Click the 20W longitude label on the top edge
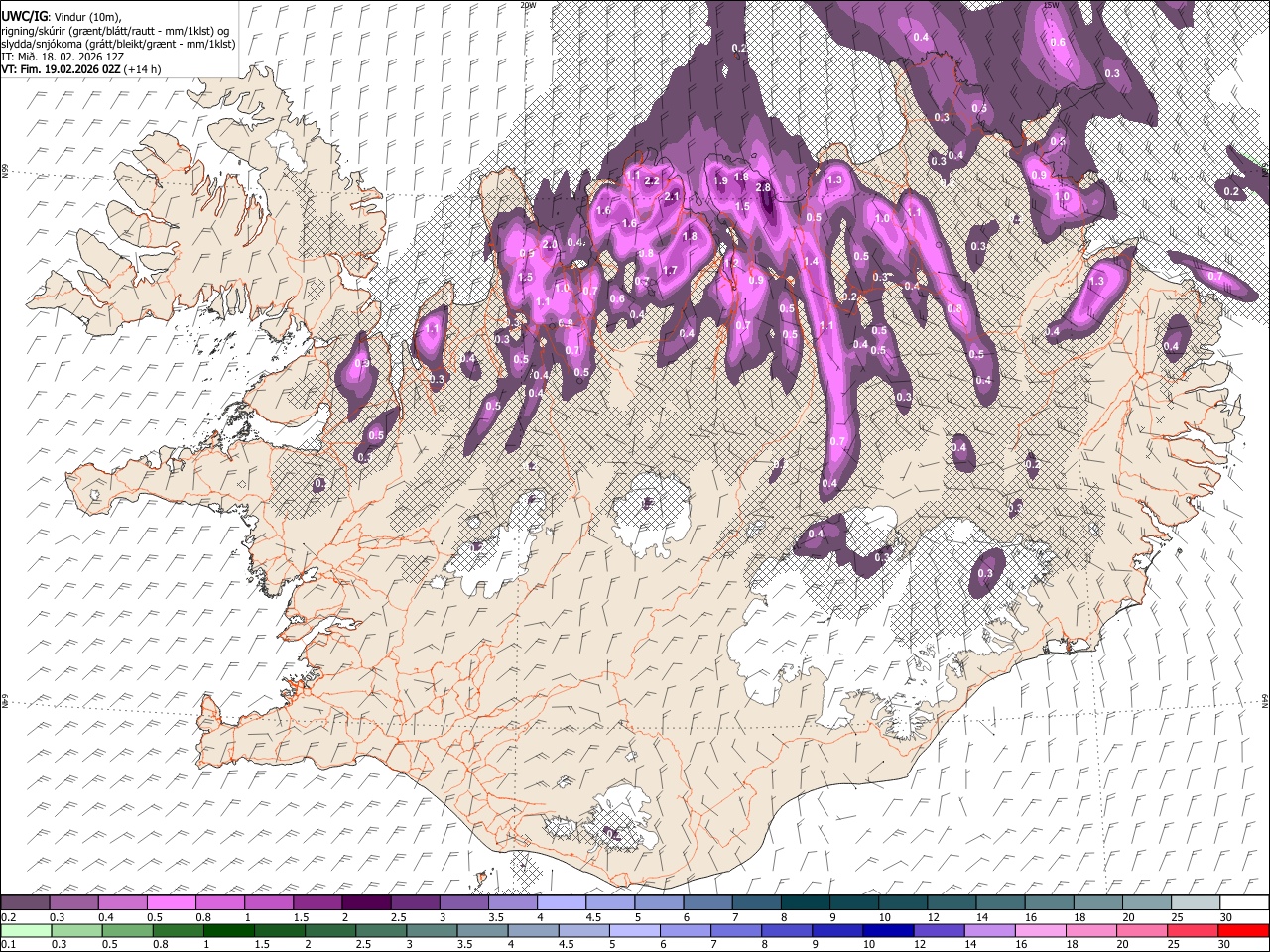Image resolution: width=1270 pixels, height=952 pixels. pos(528,5)
